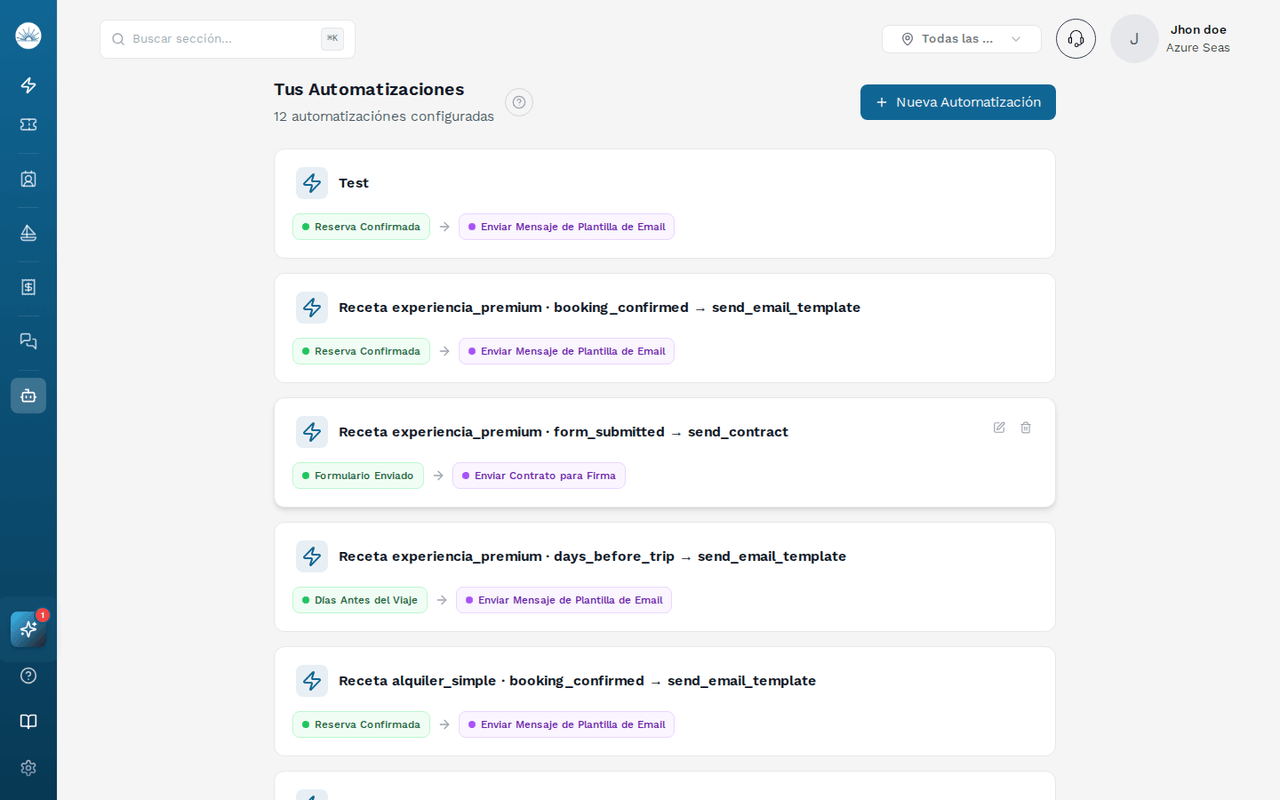Click Reserva Confirmada tag in alquiler_simple card
Image resolution: width=1280 pixels, height=800 pixels.
pos(361,725)
